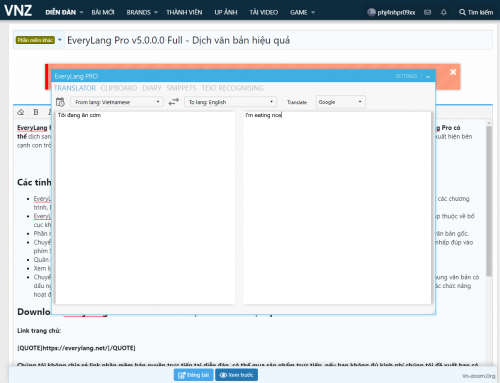500x383 pixels.
Task: Click the eraser remove formatting icon
Action: pos(21,112)
